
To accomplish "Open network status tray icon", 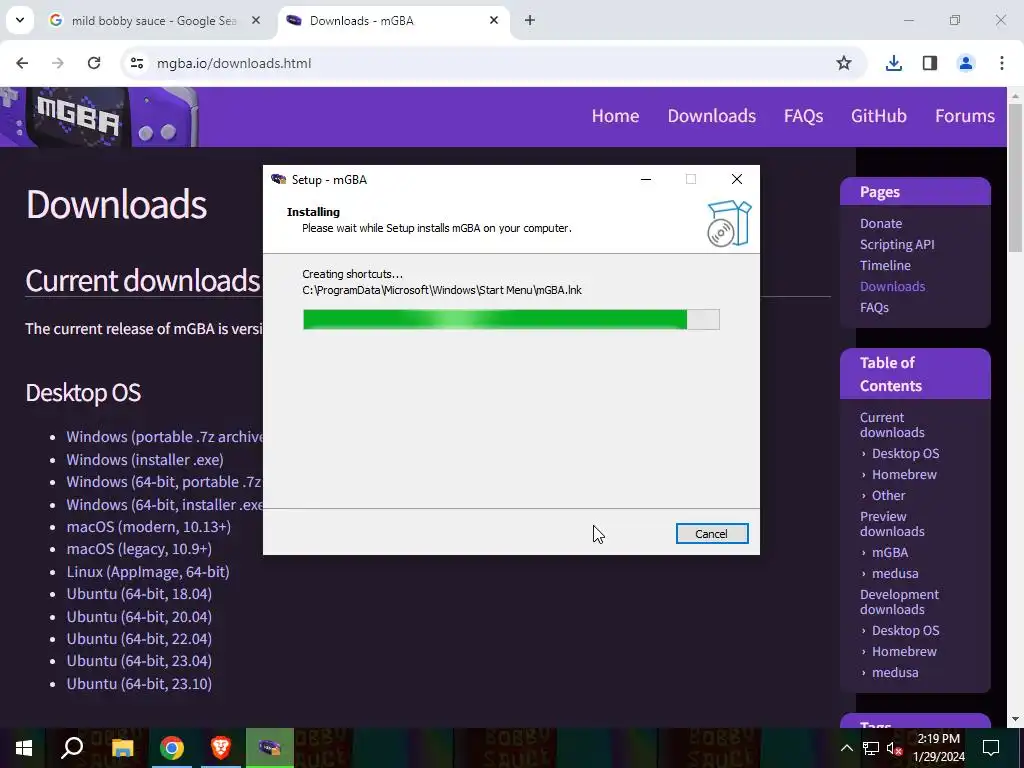I will point(871,748).
